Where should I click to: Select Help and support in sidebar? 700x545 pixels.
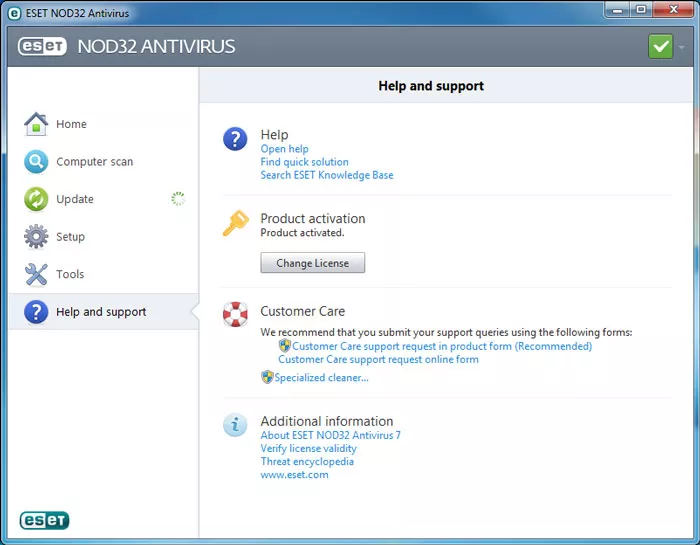coord(104,312)
